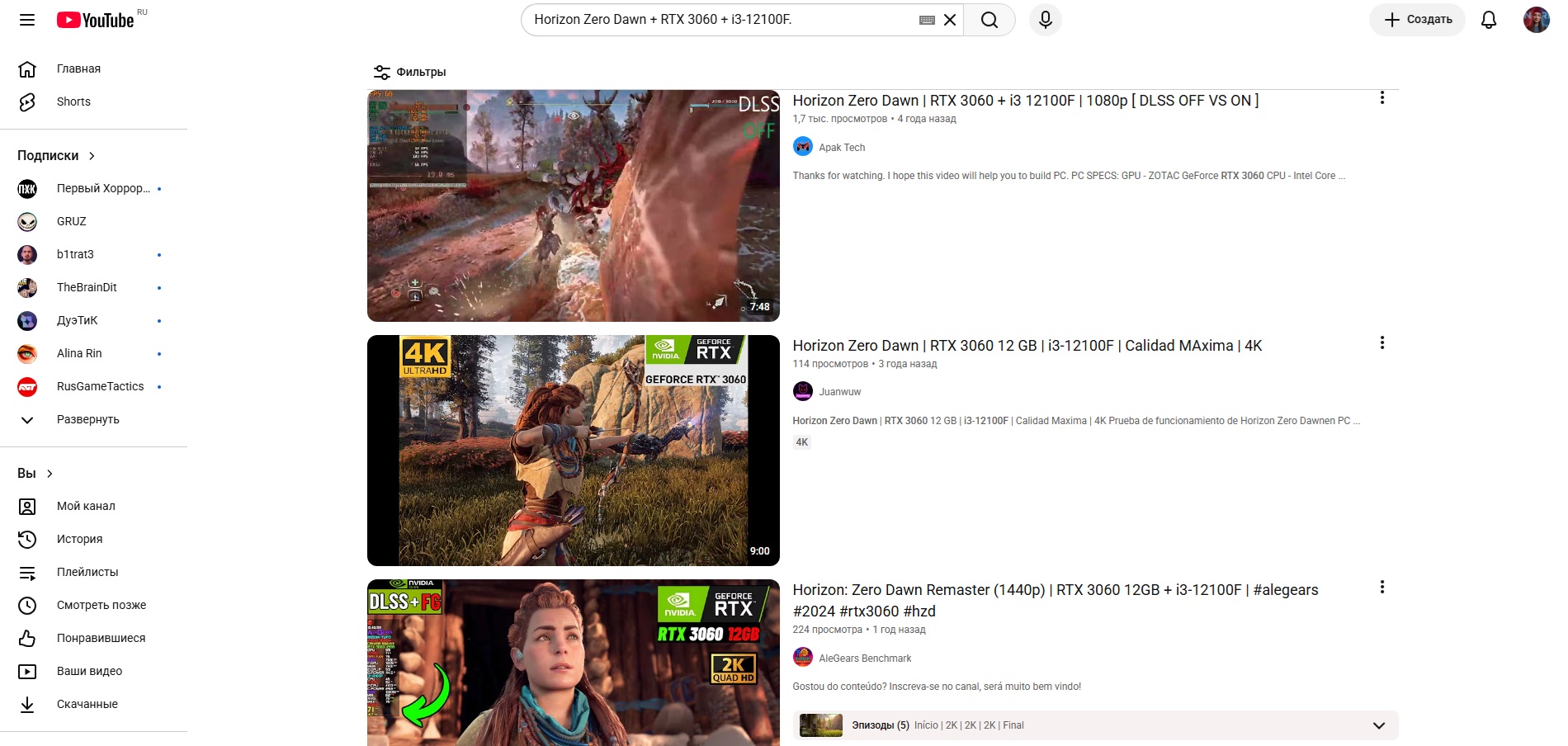Open the notifications bell
The height and width of the screenshot is (746, 1568).
pos(1489,20)
